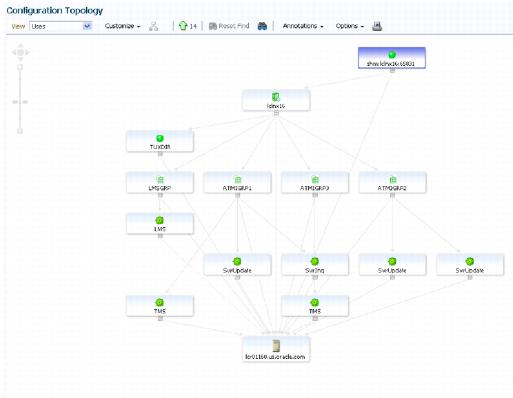Open the Options menu
The height and width of the screenshot is (398, 513).
click(349, 26)
